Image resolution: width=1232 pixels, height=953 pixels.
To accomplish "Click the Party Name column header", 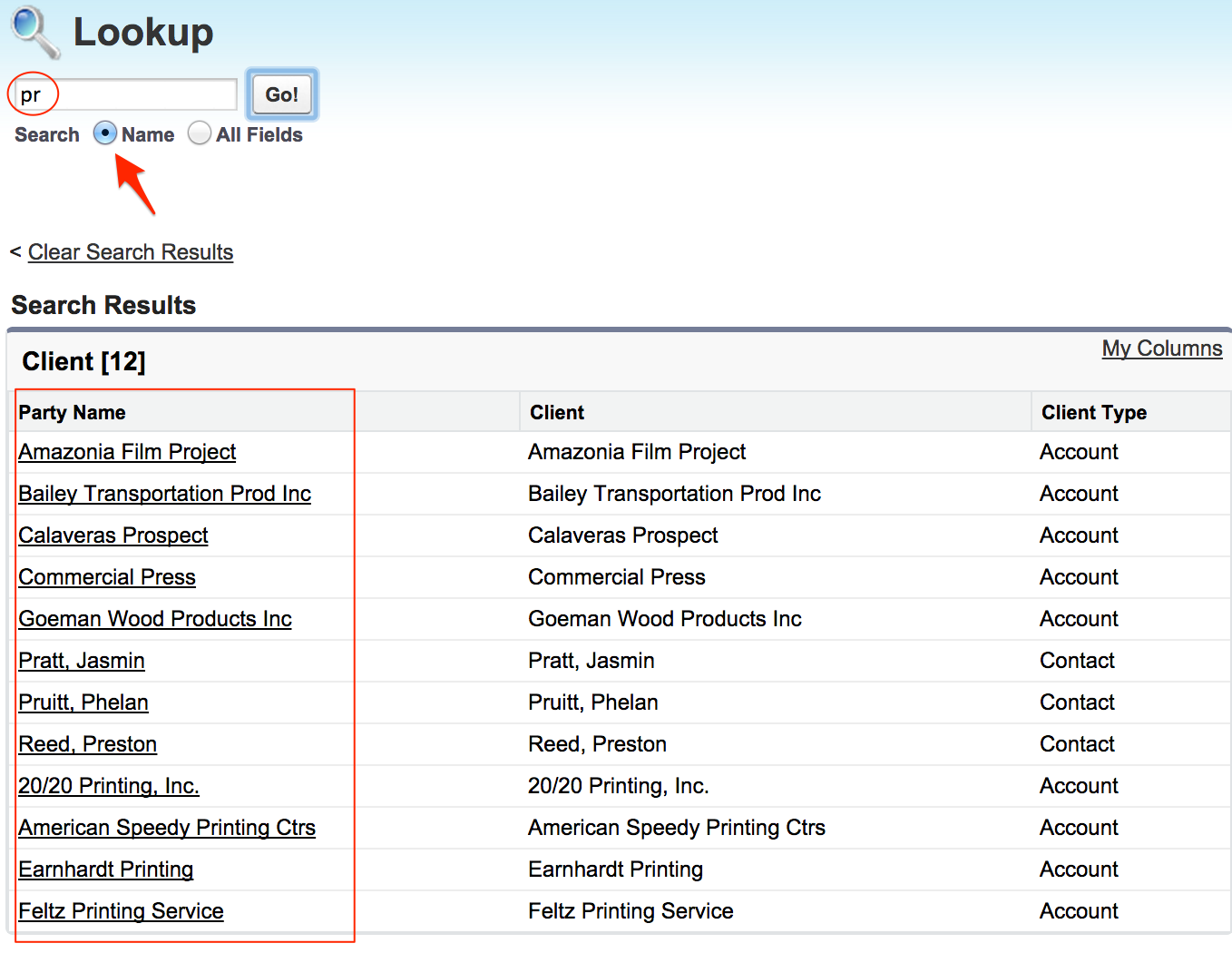I will click(x=72, y=412).
